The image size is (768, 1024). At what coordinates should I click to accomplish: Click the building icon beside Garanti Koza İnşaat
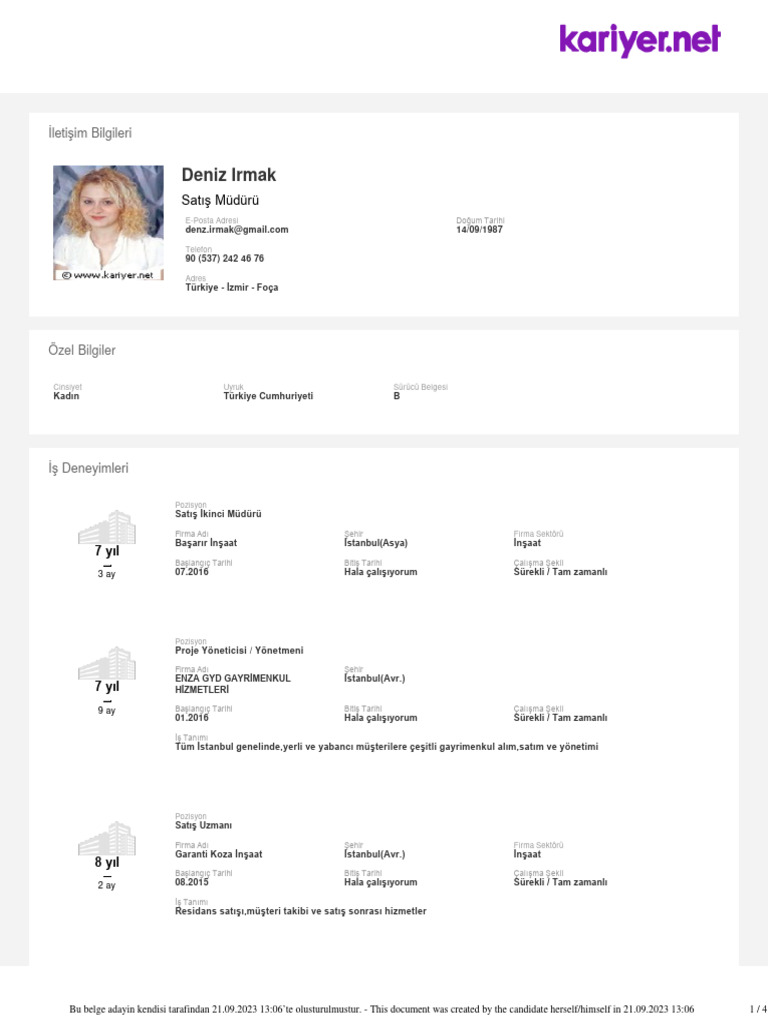pyautogui.click(x=107, y=838)
